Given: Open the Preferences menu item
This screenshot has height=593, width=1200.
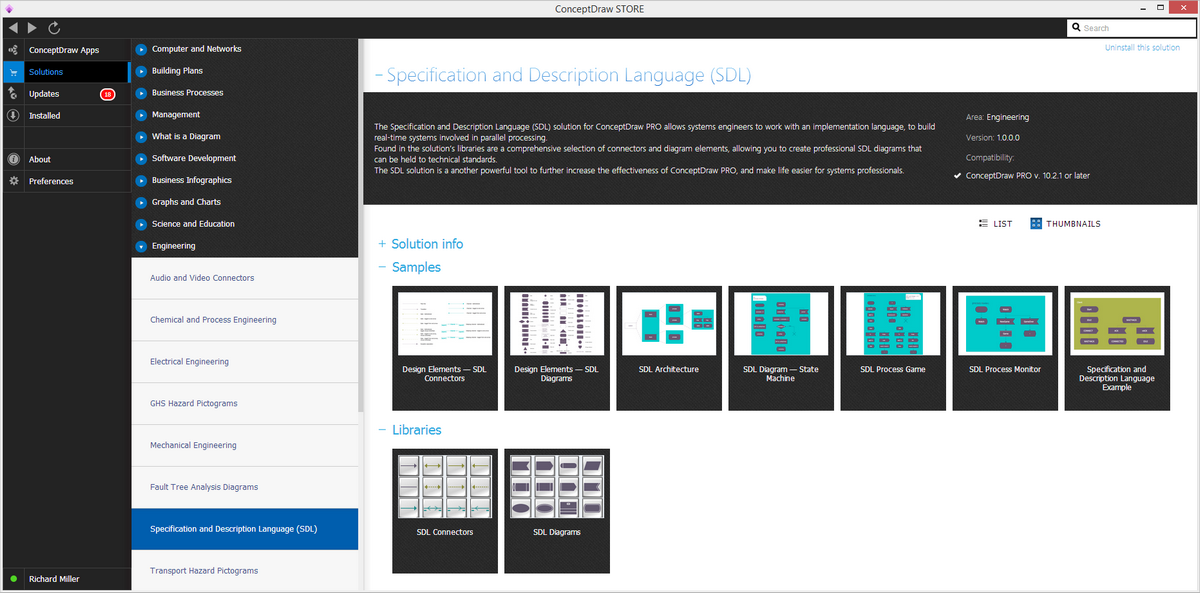Looking at the screenshot, I should pos(51,181).
